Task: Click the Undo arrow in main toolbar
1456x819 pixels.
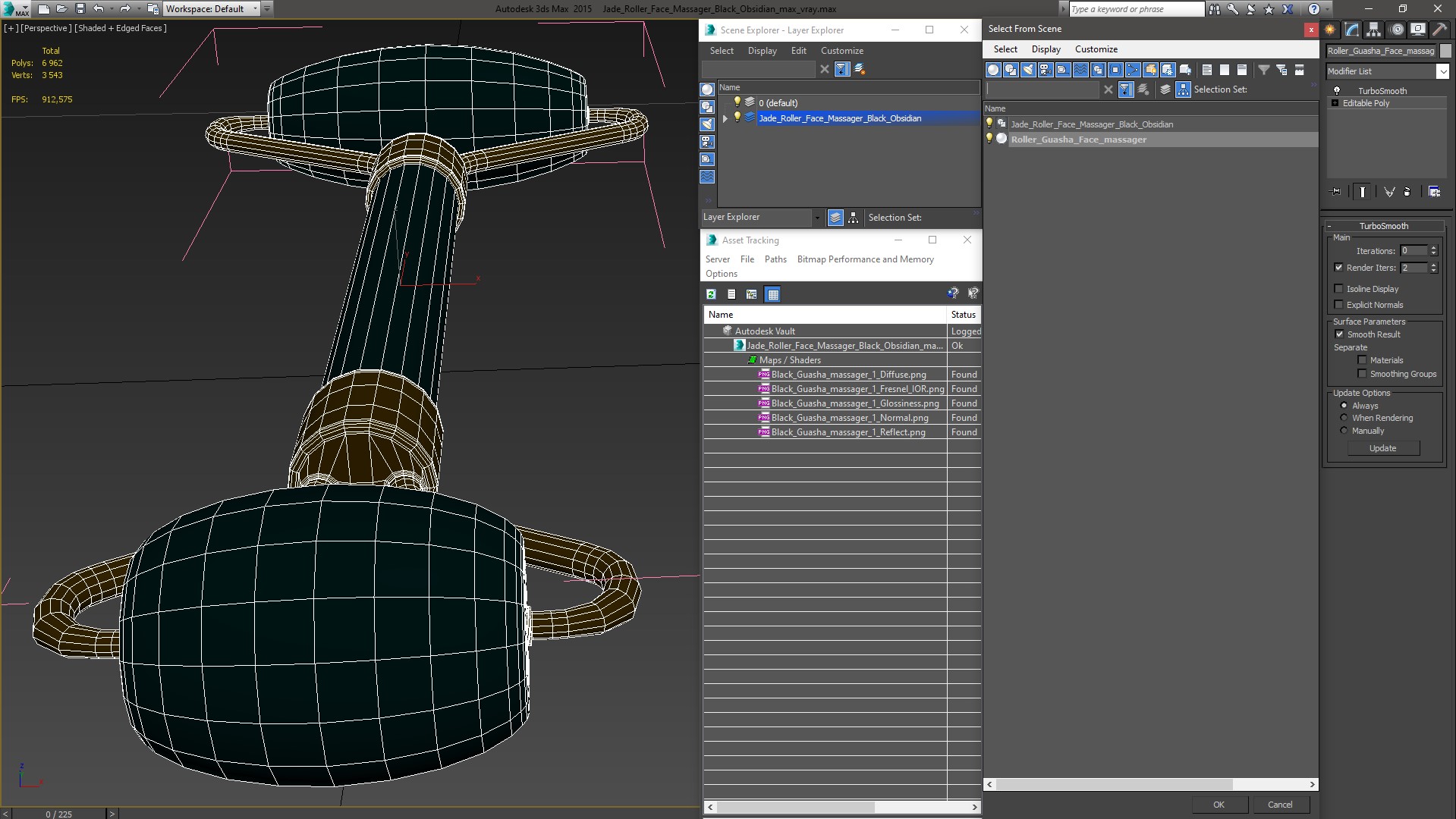Action: (x=98, y=9)
